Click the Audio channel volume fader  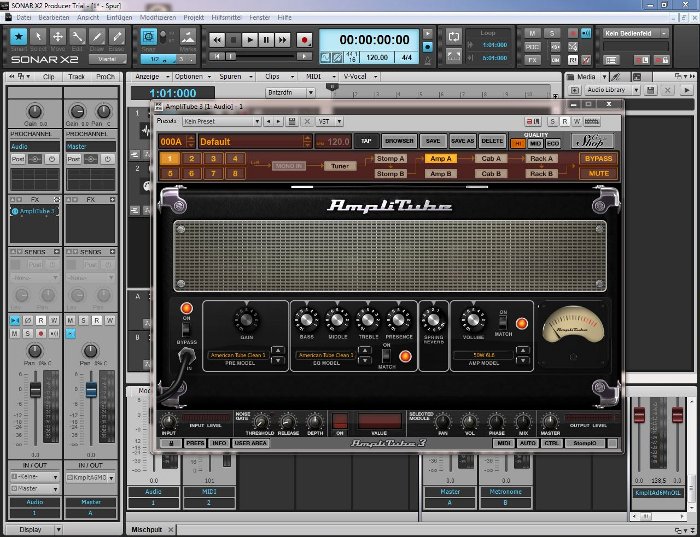tap(35, 389)
